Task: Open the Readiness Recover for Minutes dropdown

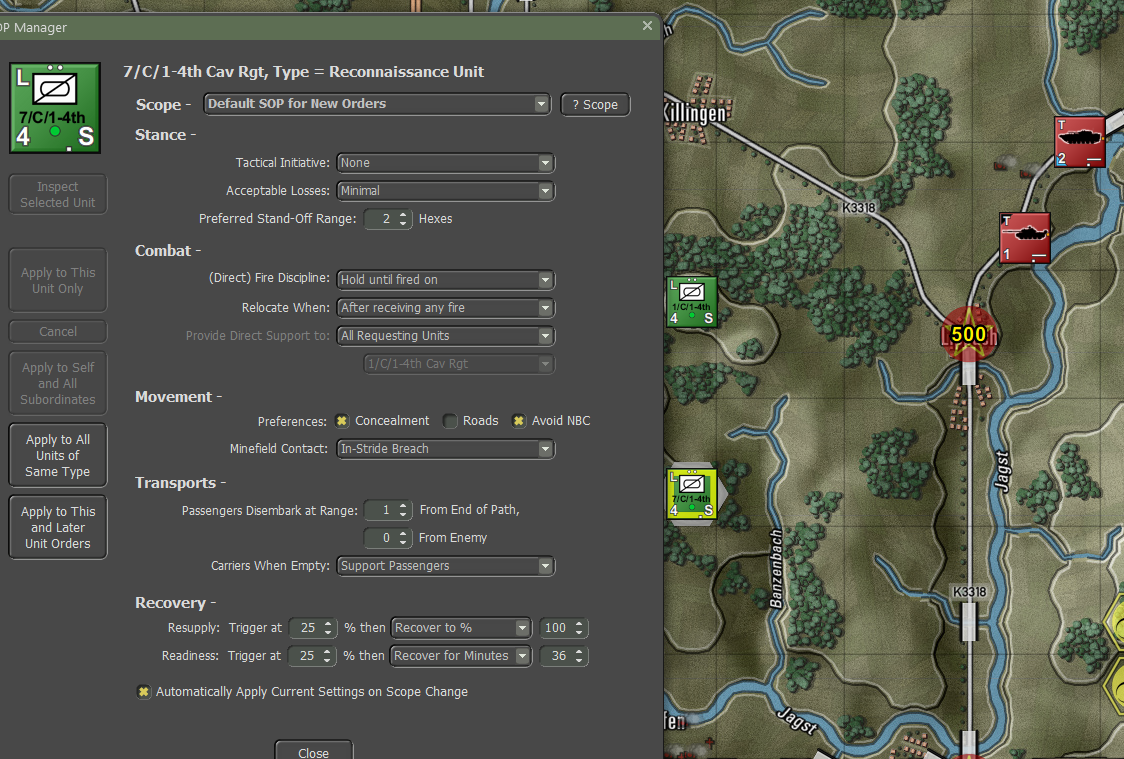Action: [x=461, y=656]
